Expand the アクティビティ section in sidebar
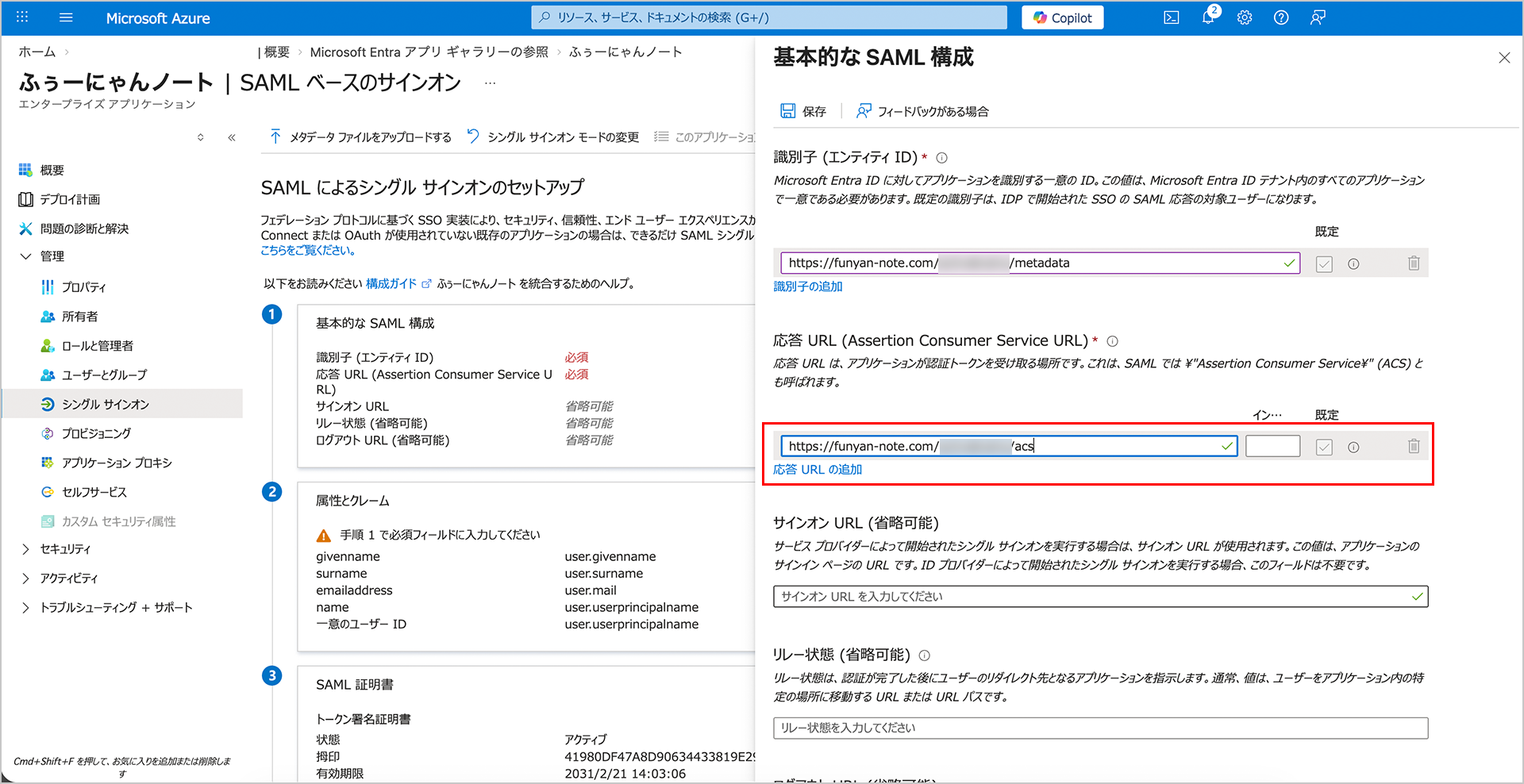The image size is (1524, 784). click(x=25, y=578)
